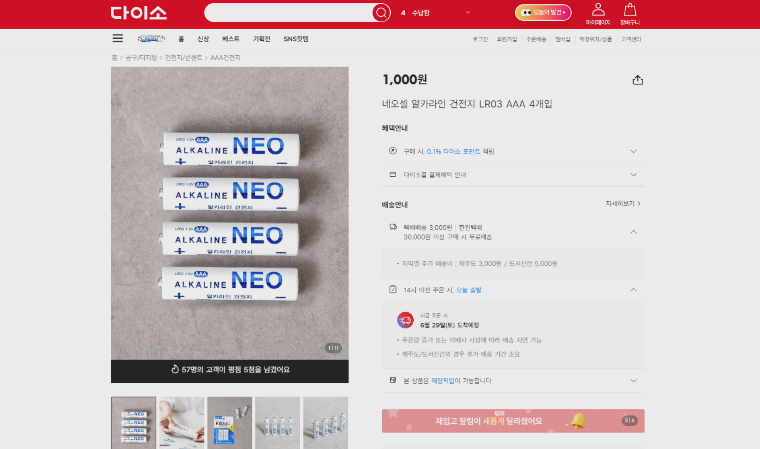The width and height of the screenshot is (760, 449).
Task: Select the 베스트 menu item
Action: point(231,39)
